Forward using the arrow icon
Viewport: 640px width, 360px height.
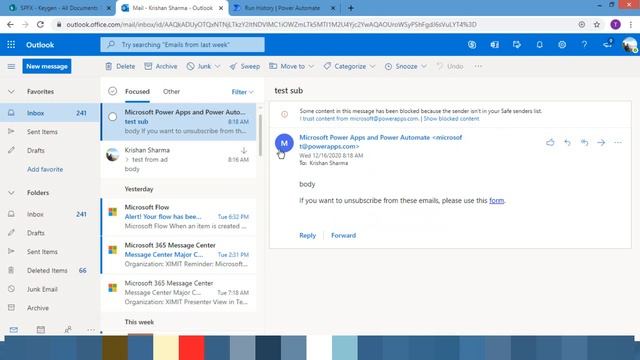tap(601, 142)
